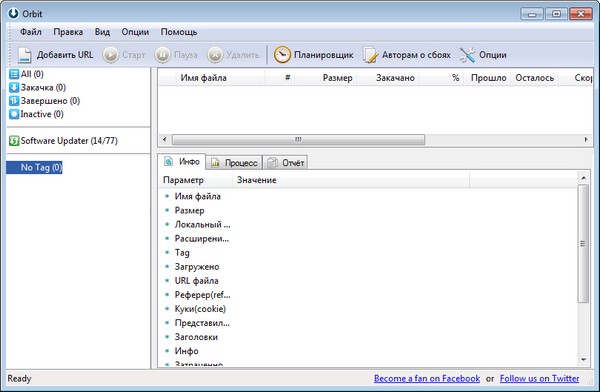This screenshot has height=392, width=600.
Task: Click Авторам о сбоях toolbar label
Action: pos(416,55)
